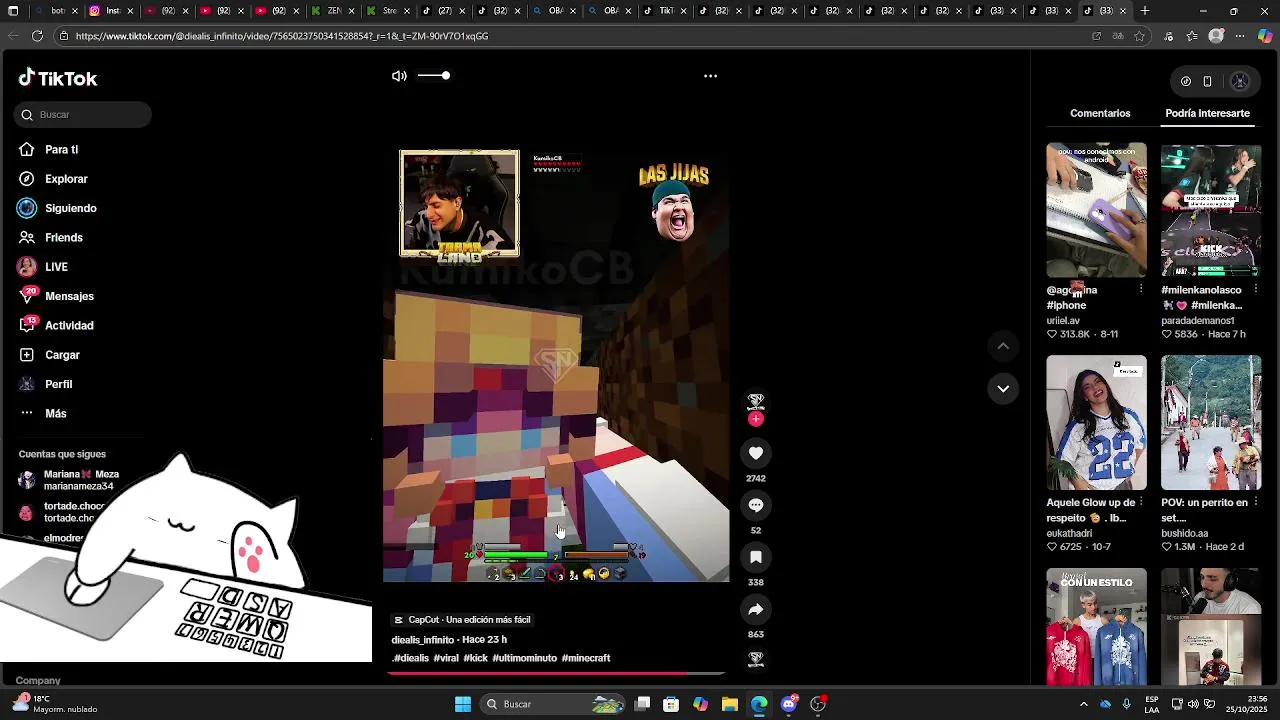This screenshot has height=720, width=1280.
Task: Like the video with the heart icon
Action: tap(756, 453)
